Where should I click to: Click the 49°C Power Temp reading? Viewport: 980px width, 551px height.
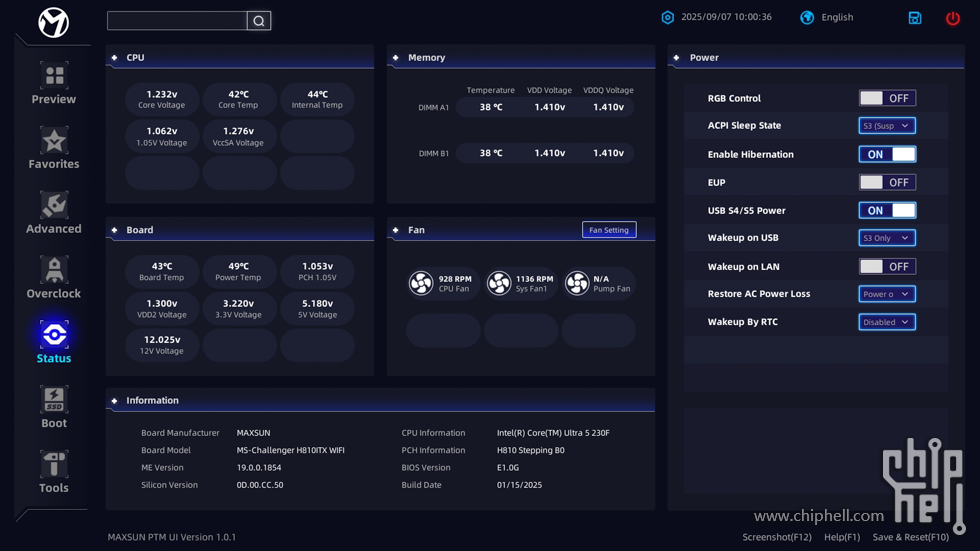[238, 272]
